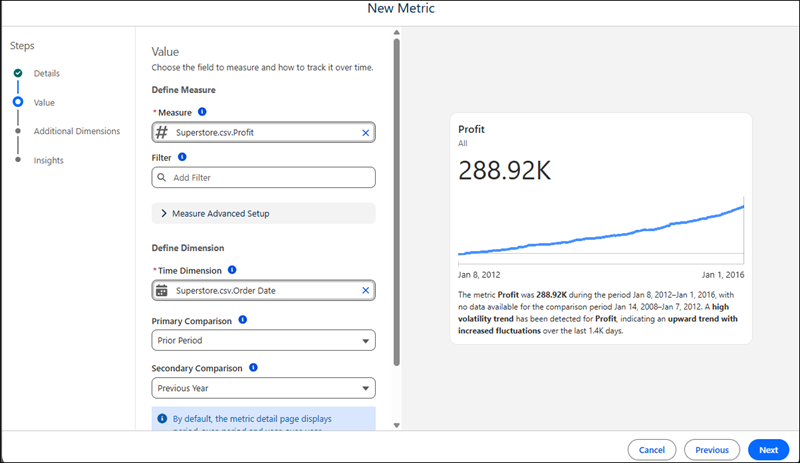Click the Value step circle indicator
The width and height of the screenshot is (800, 464).
click(x=18, y=102)
